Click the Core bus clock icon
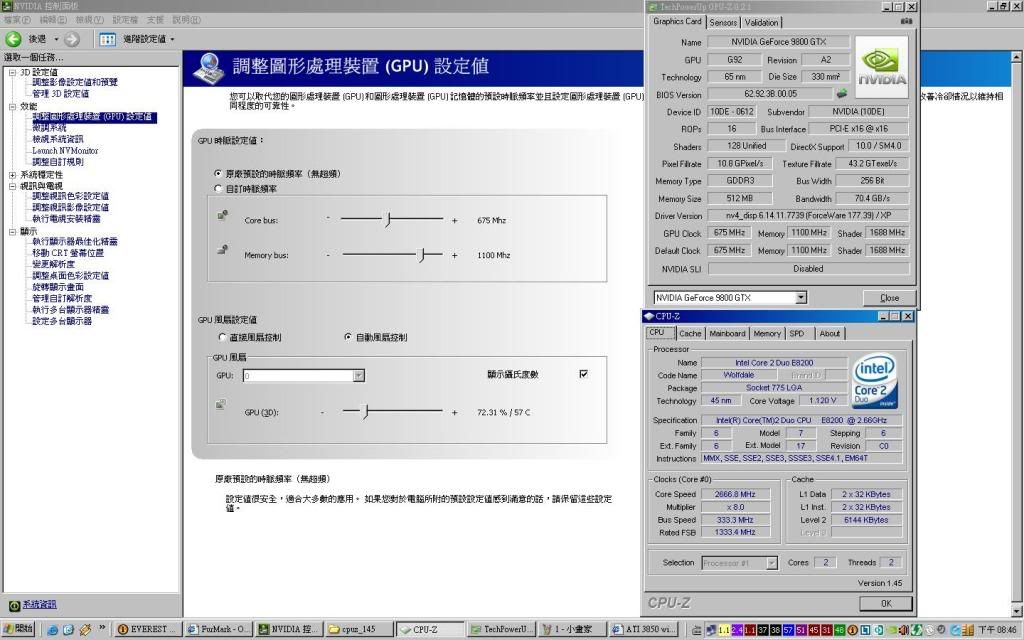This screenshot has height=640, width=1024. click(x=223, y=216)
